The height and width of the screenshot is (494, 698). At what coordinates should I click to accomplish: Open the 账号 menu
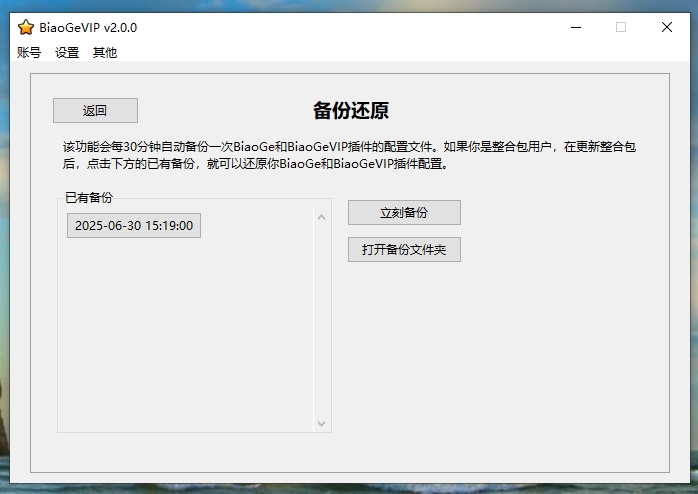click(x=29, y=53)
